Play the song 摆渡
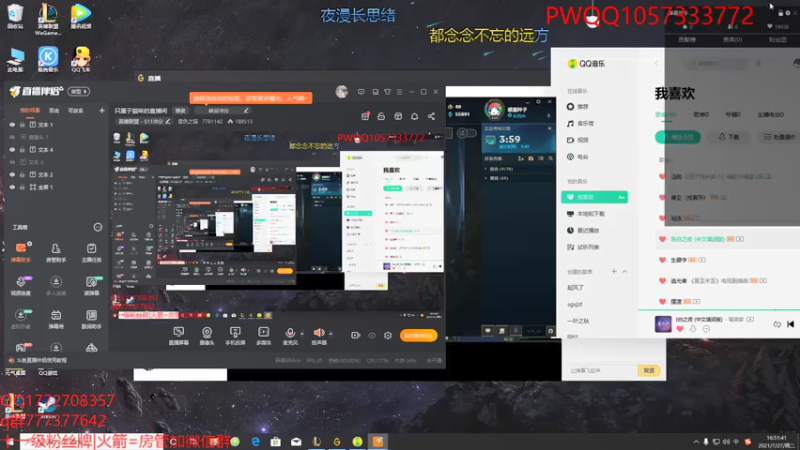 pos(676,302)
